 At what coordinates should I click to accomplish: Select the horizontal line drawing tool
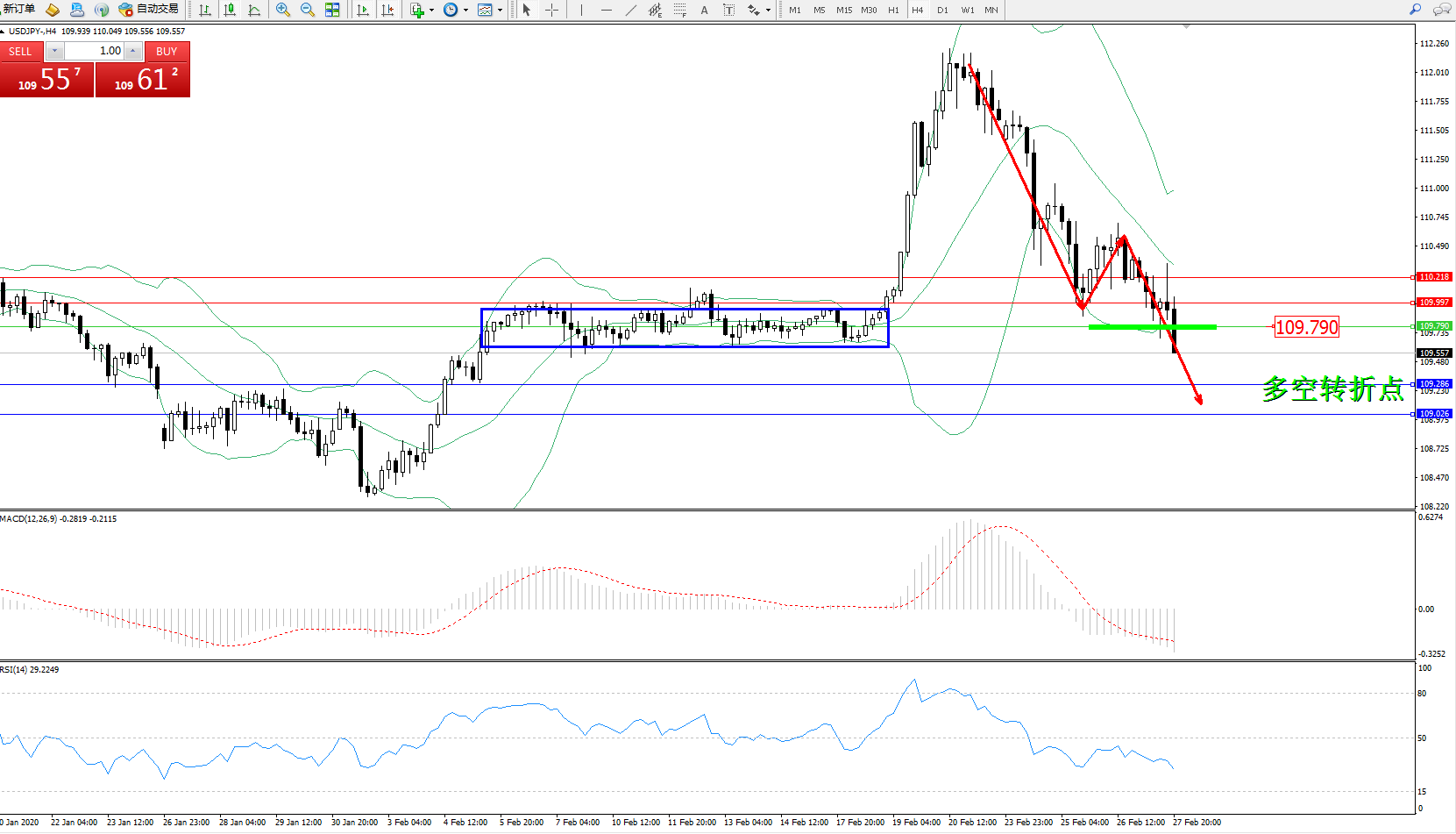point(606,10)
